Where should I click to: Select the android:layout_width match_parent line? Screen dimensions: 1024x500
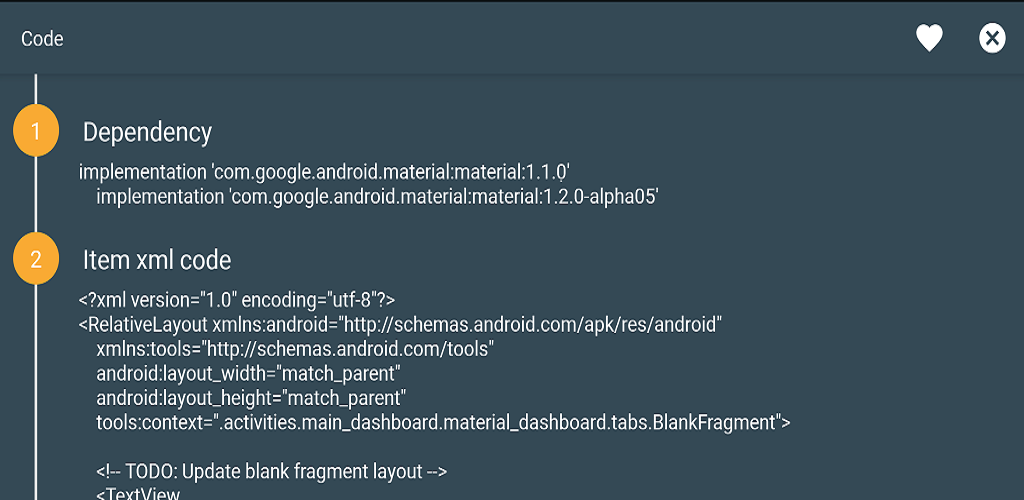(x=248, y=374)
